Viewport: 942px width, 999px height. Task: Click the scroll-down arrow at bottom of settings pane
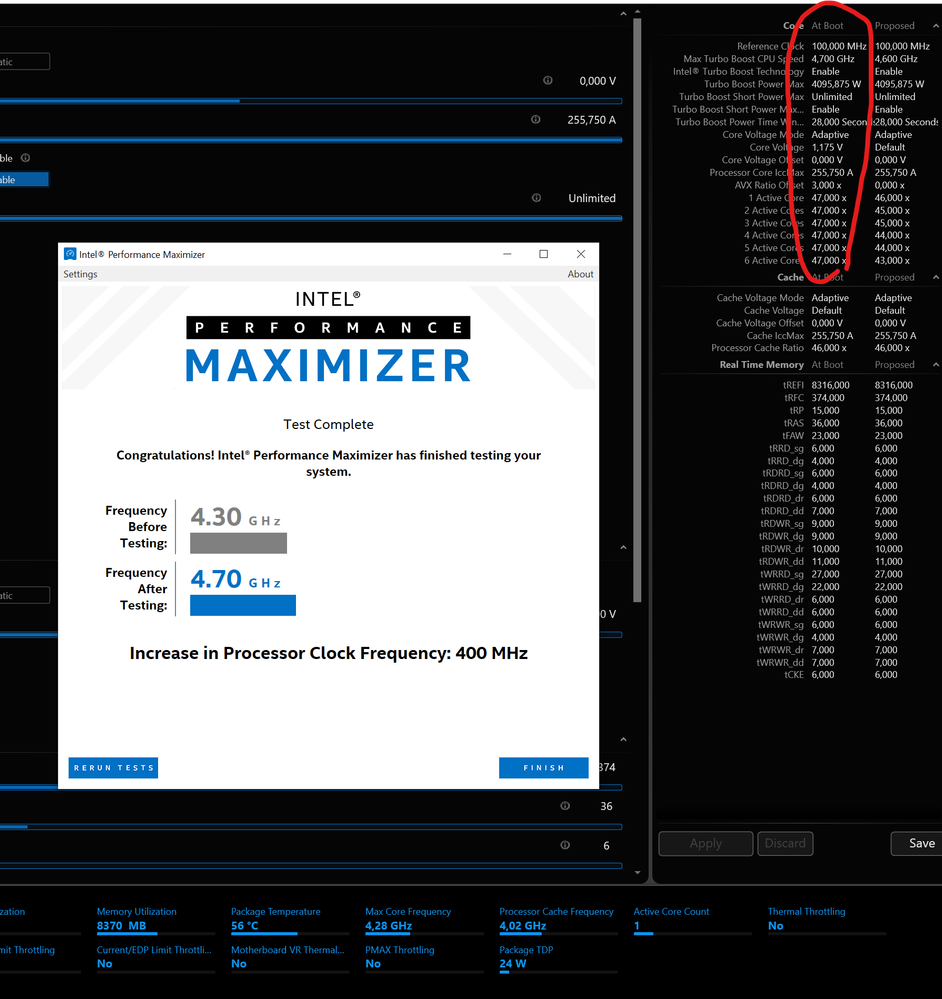638,873
